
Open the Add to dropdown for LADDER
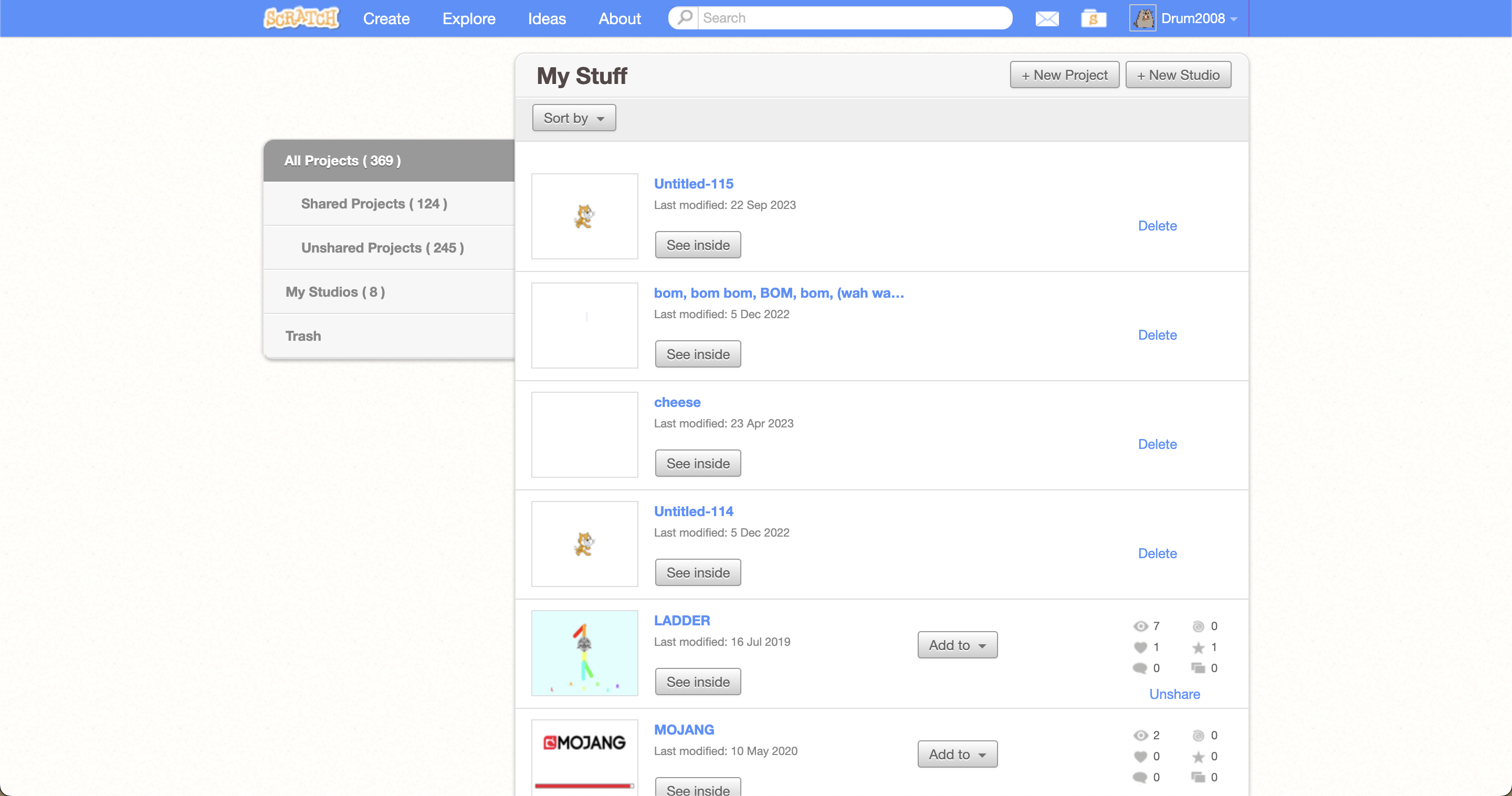click(x=957, y=645)
